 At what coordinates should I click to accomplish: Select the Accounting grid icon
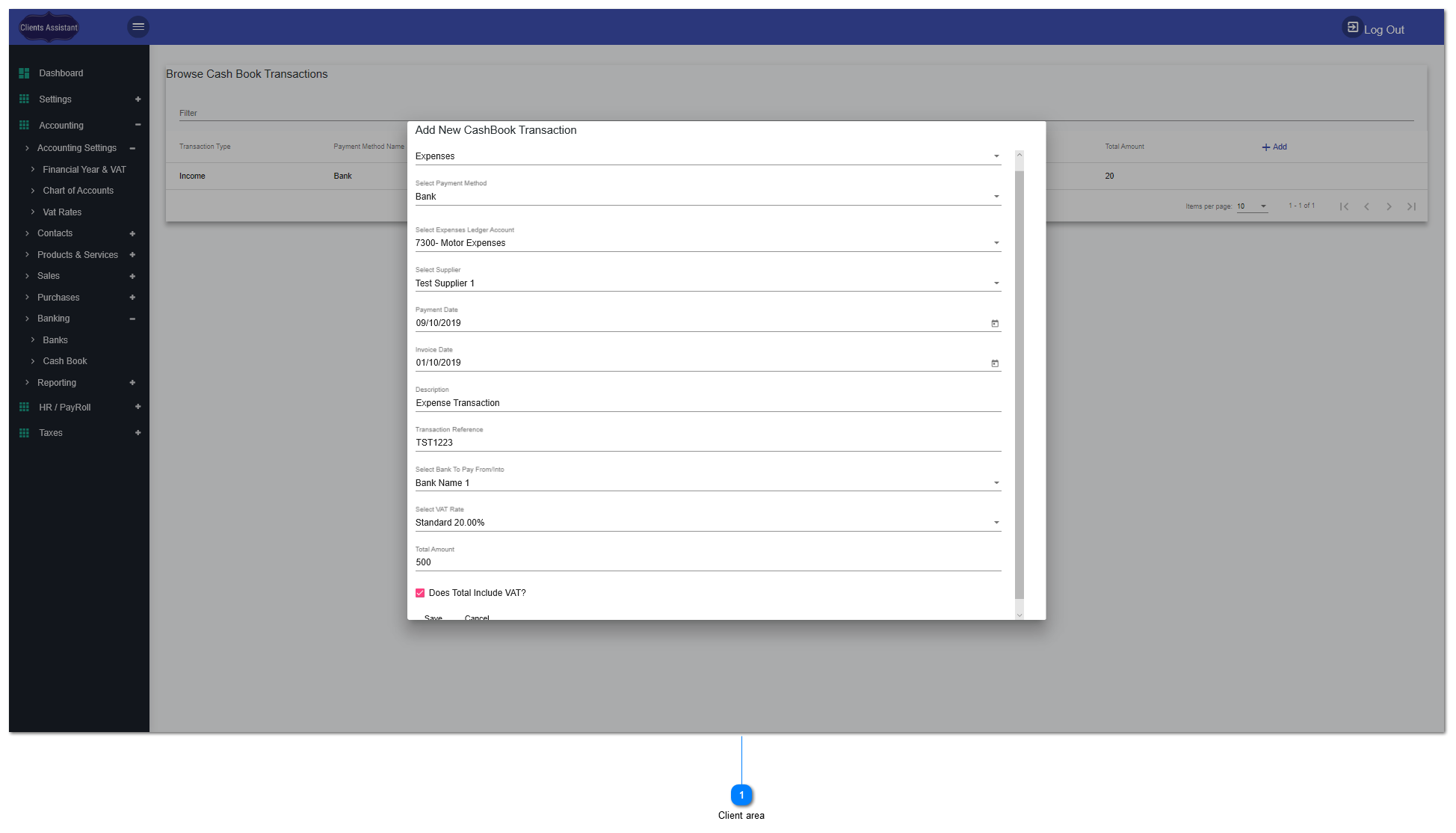click(x=23, y=125)
